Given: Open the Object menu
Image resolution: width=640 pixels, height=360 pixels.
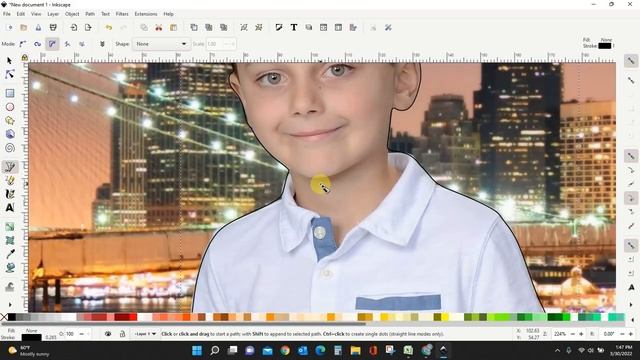Looking at the screenshot, I should [72, 14].
